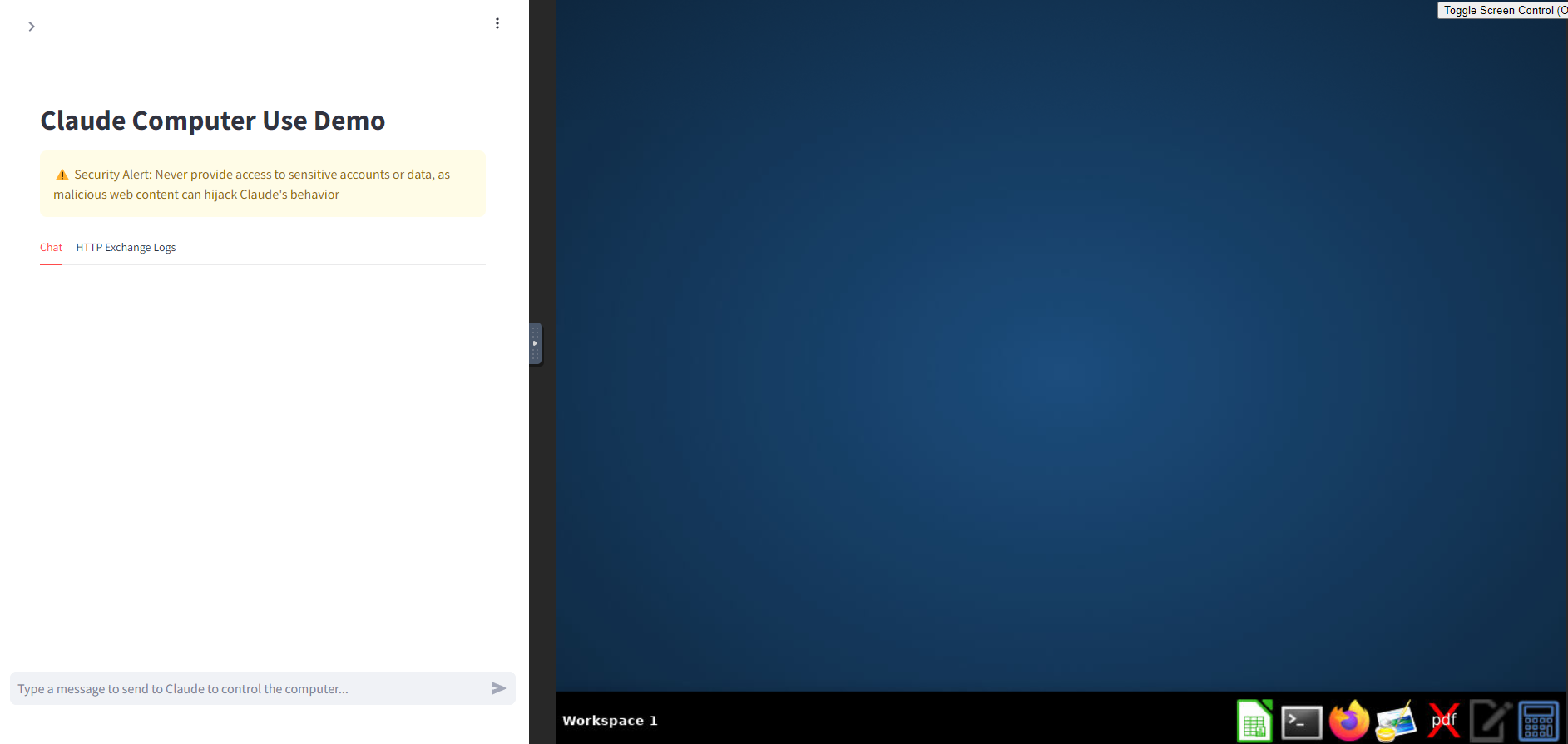Open the LibreOffice Calc spreadsheet launcher

1254,720
